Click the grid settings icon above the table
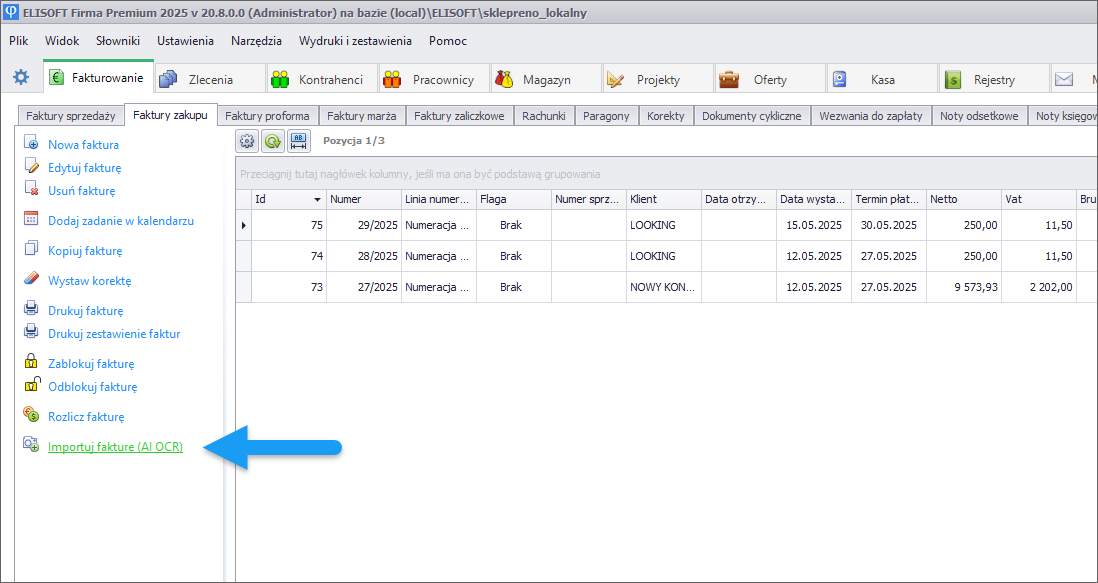 pos(247,141)
